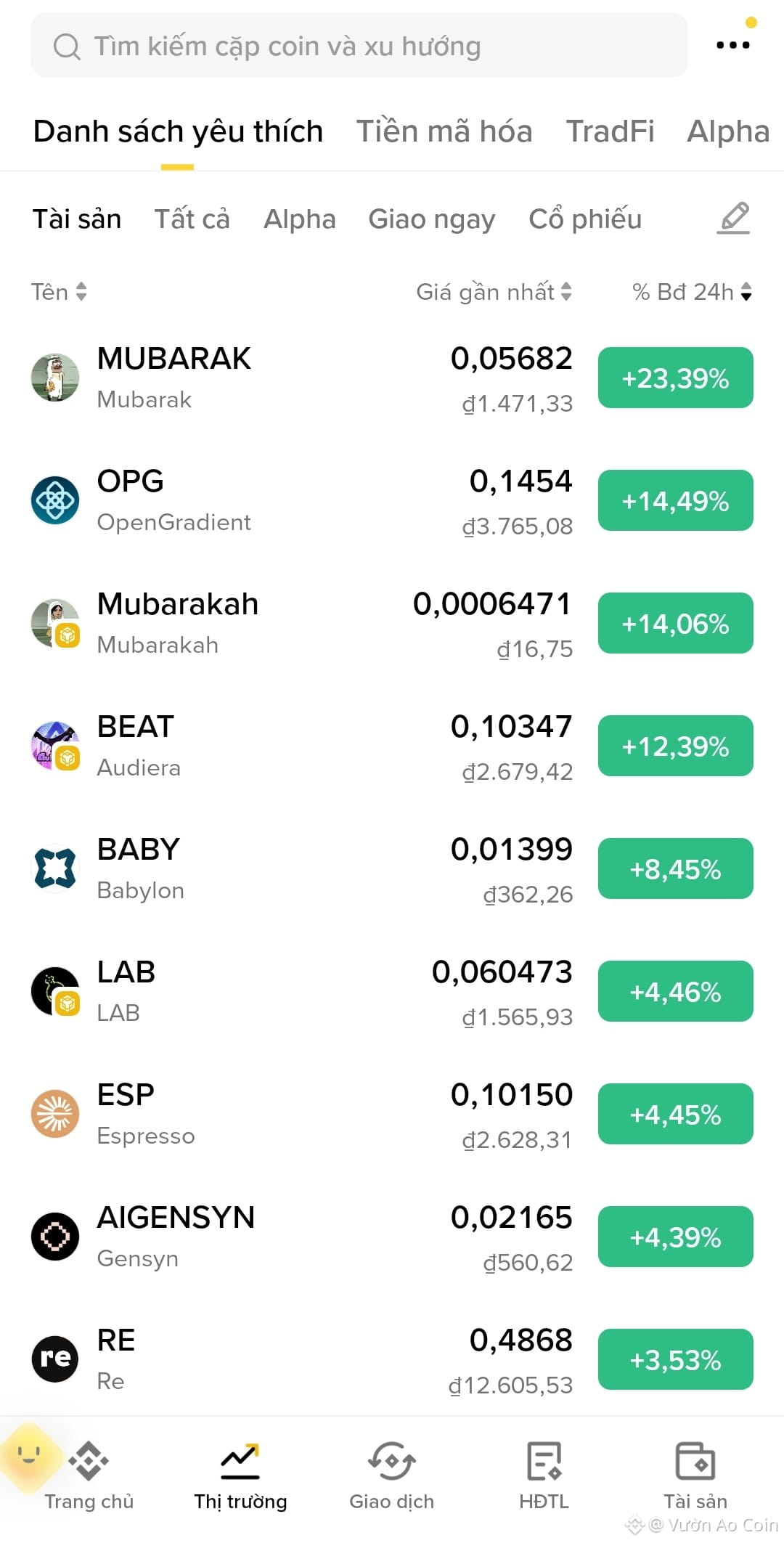This screenshot has height=1543, width=784.
Task: Open the ESP Espresso row
Action: pyautogui.click(x=392, y=1114)
